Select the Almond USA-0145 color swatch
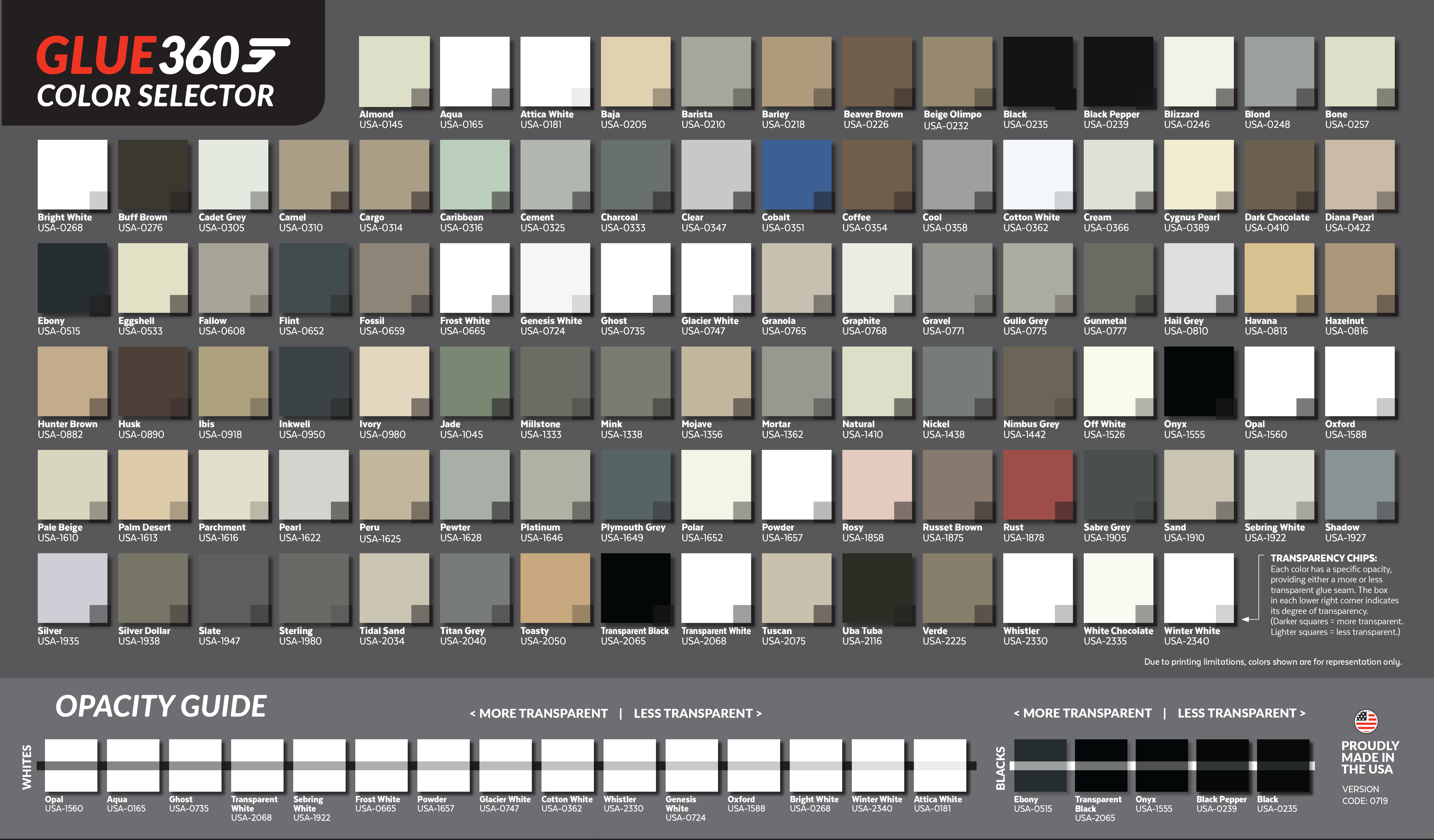The height and width of the screenshot is (840, 1434). point(394,72)
